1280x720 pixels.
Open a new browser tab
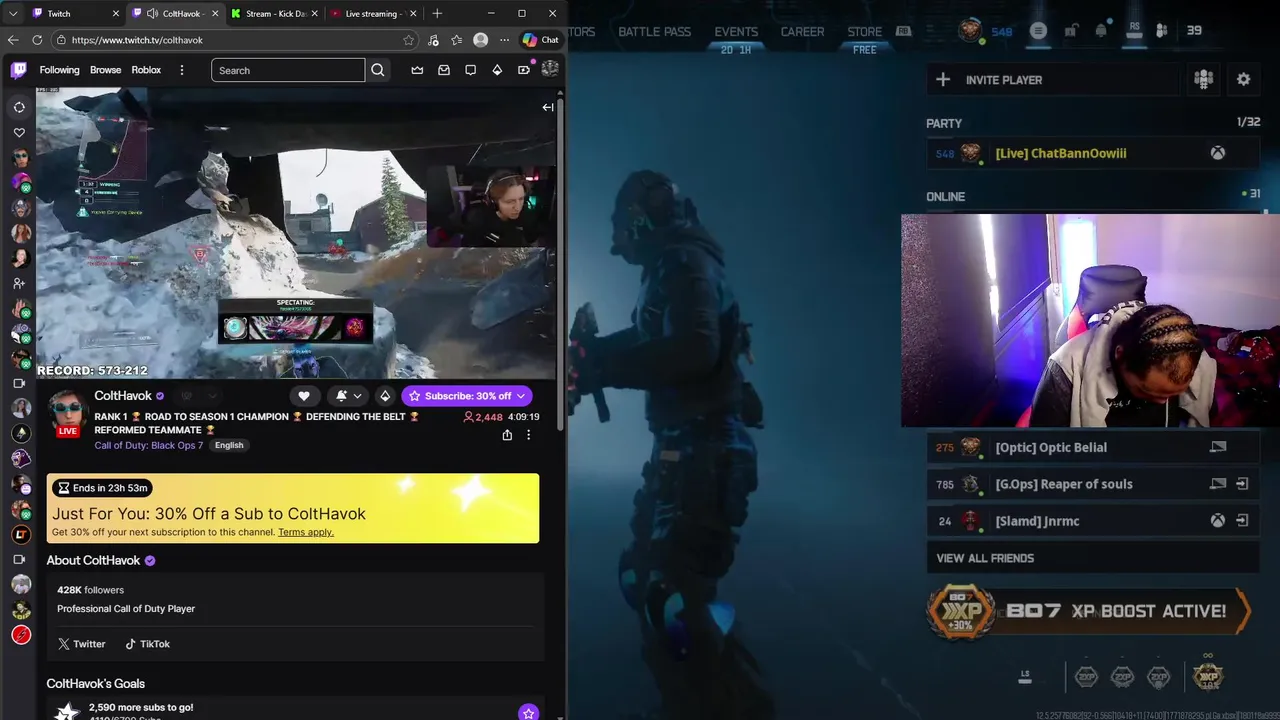tap(437, 13)
